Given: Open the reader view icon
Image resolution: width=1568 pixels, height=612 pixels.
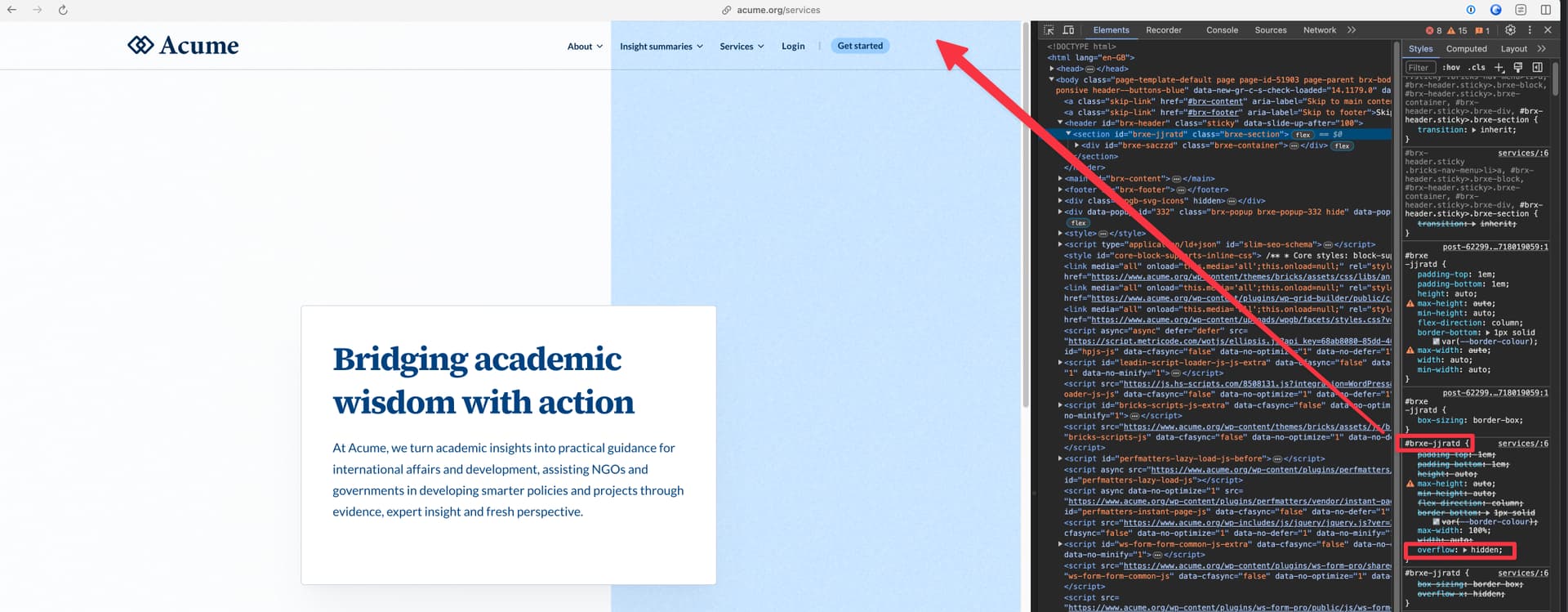Looking at the screenshot, I should [x=1521, y=10].
